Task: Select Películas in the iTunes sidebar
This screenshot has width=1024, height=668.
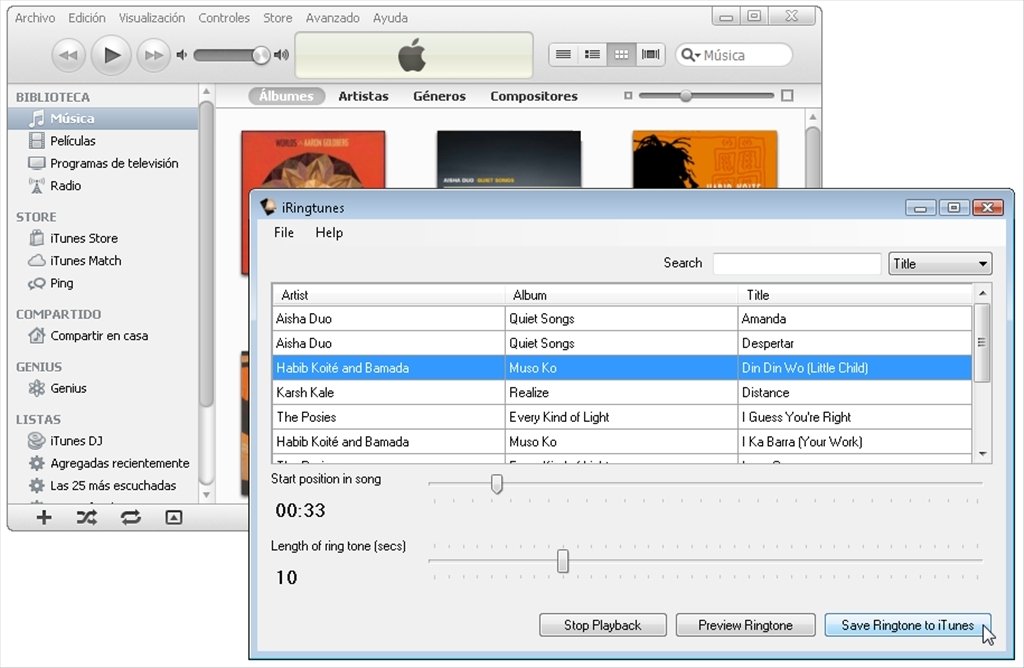Action: pos(103,140)
